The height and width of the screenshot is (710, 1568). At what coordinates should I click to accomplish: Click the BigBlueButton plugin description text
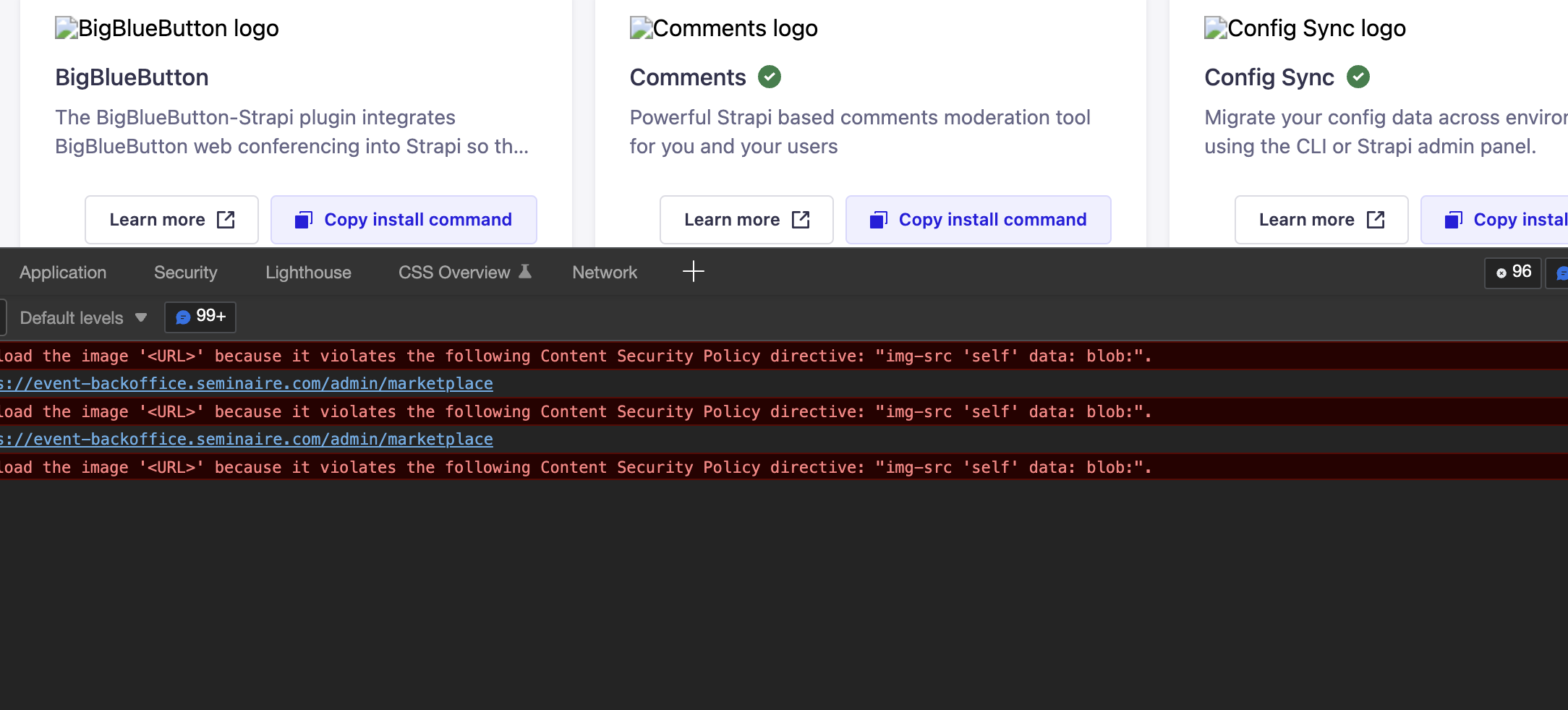(292, 132)
